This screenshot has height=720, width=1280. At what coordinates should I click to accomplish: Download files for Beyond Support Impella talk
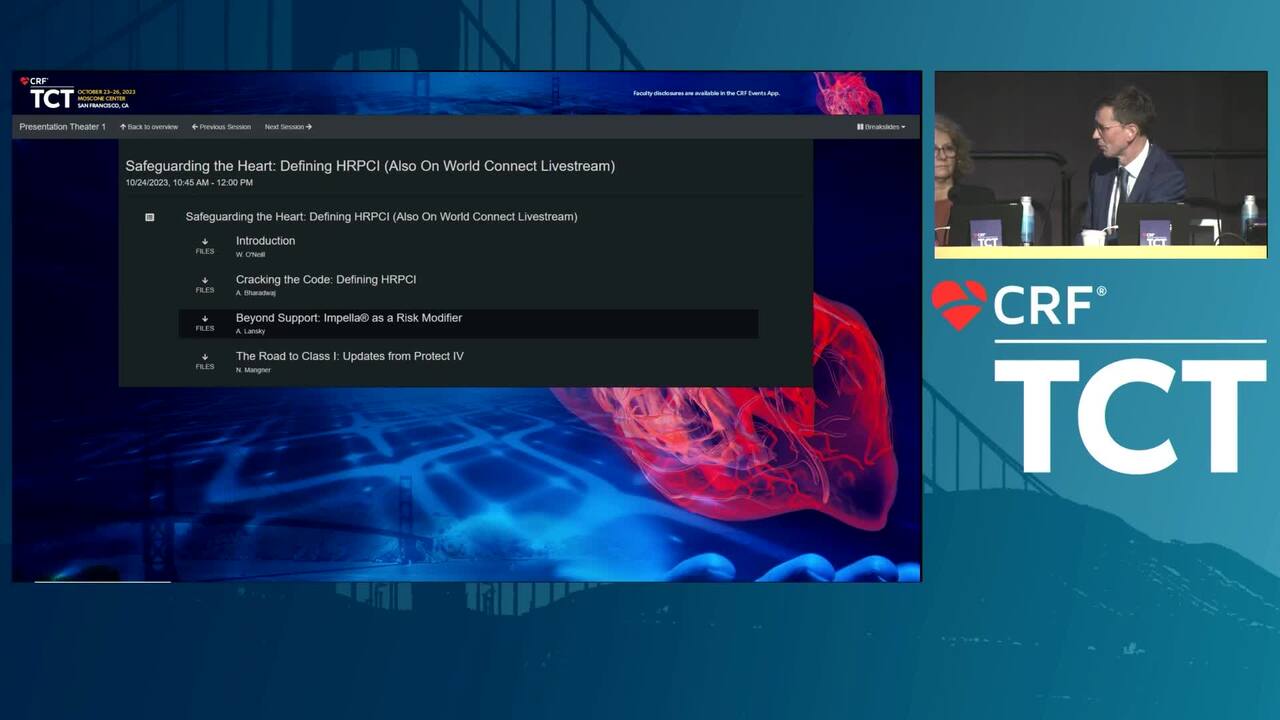tap(205, 323)
